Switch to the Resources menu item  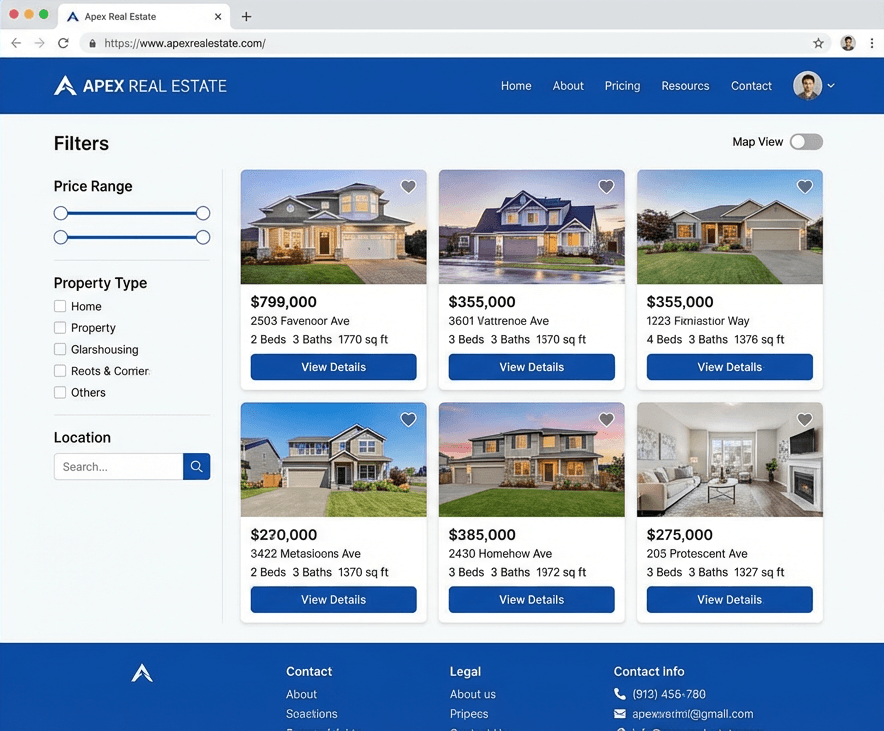[685, 86]
